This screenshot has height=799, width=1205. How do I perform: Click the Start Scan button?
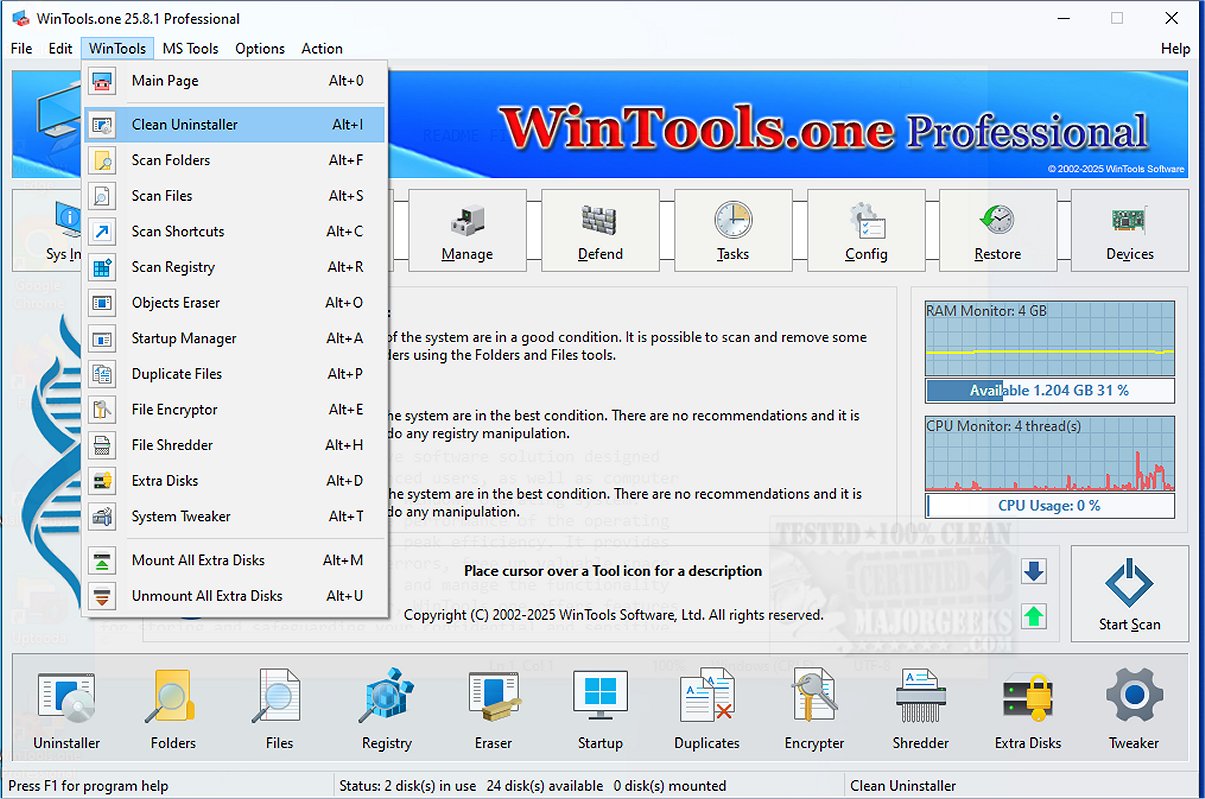coord(1130,593)
